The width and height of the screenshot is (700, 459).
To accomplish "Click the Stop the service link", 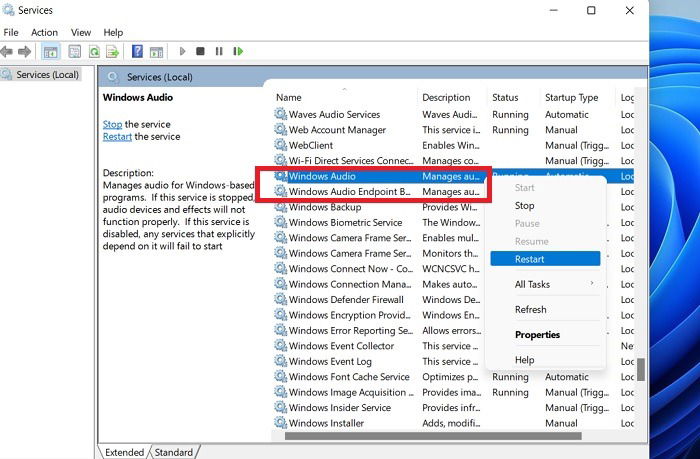I will [112, 124].
